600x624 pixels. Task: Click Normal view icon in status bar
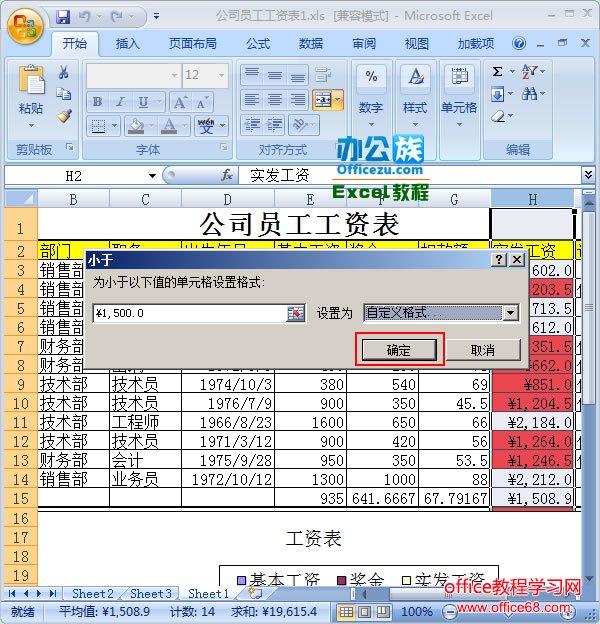[346, 611]
